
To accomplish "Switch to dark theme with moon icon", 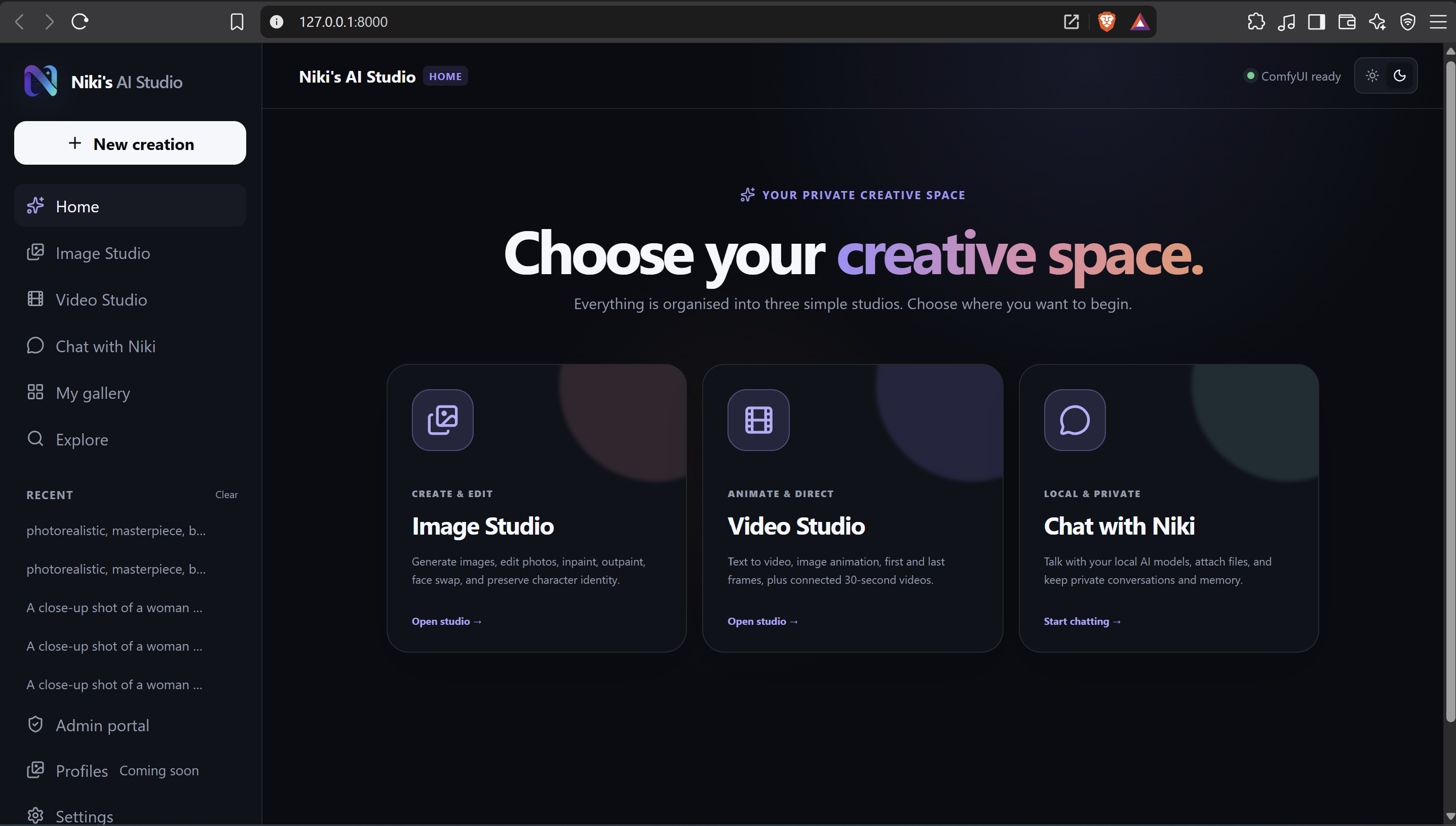I will [x=1399, y=76].
